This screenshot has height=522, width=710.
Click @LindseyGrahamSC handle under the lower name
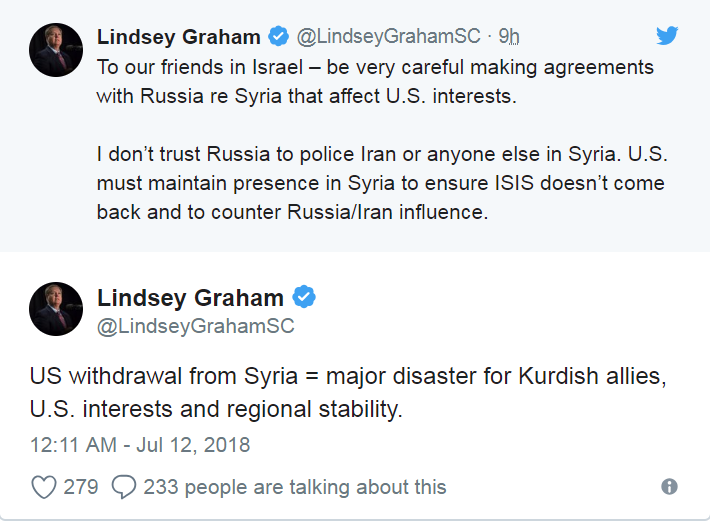point(196,326)
